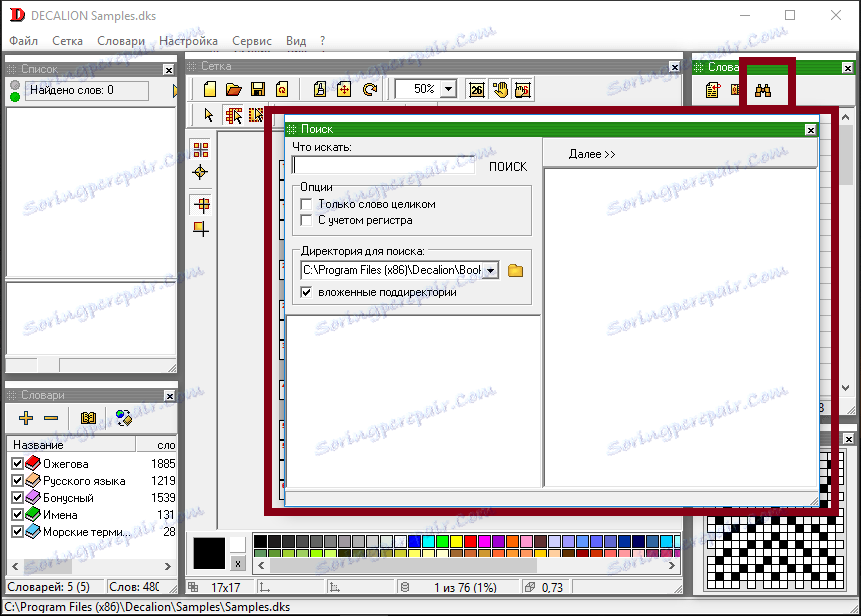Click the right arrow of the dictionary list scrollbar
This screenshot has height=616, width=861.
tap(167, 566)
